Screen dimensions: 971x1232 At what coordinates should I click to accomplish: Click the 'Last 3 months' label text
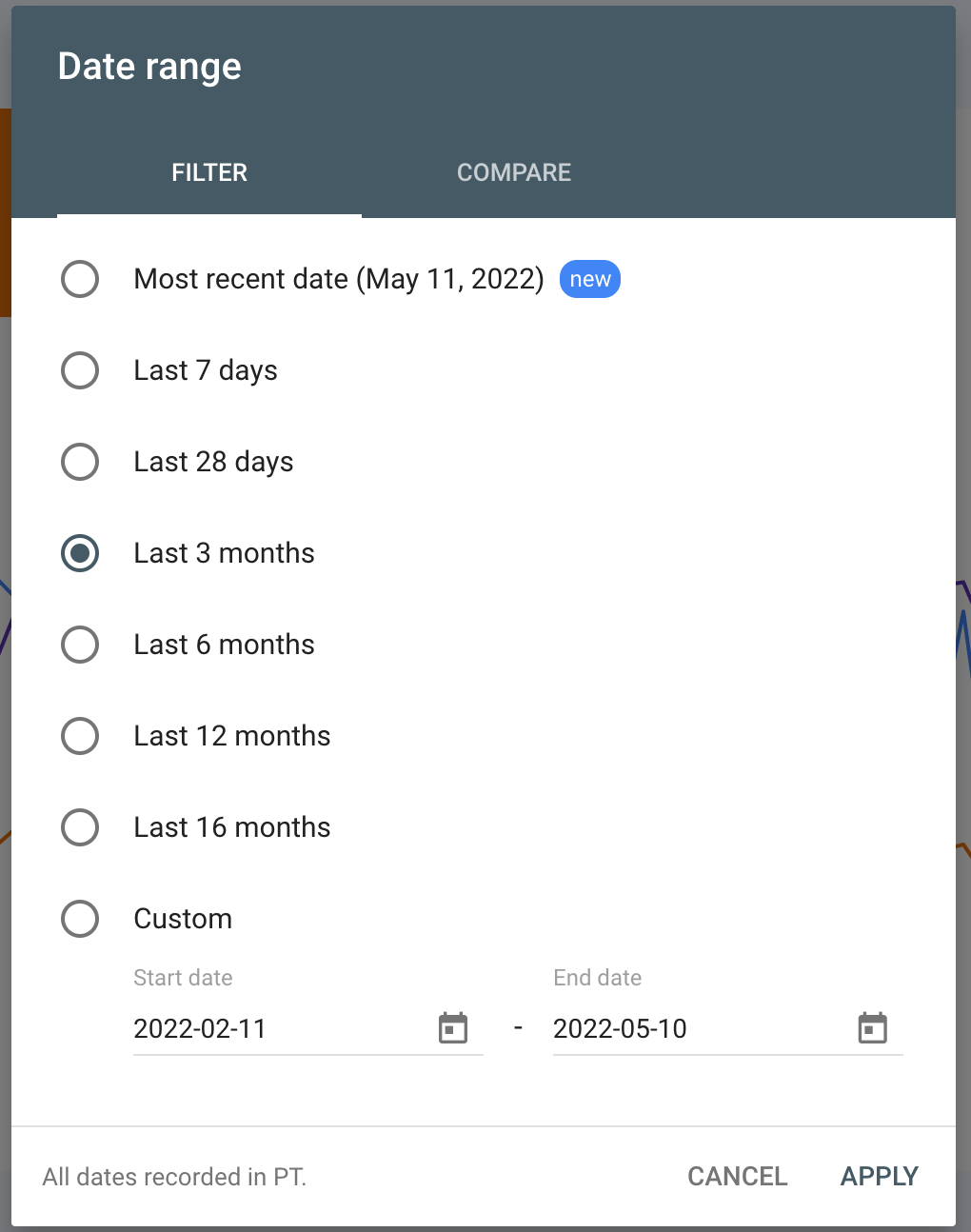(224, 553)
